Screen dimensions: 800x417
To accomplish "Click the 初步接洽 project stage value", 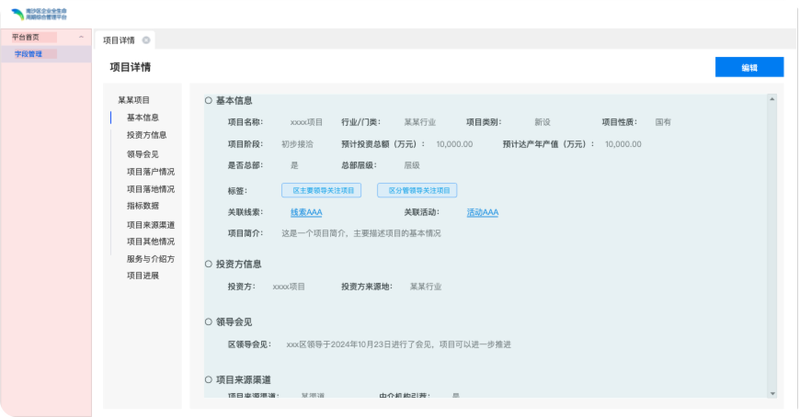I will click(x=297, y=144).
